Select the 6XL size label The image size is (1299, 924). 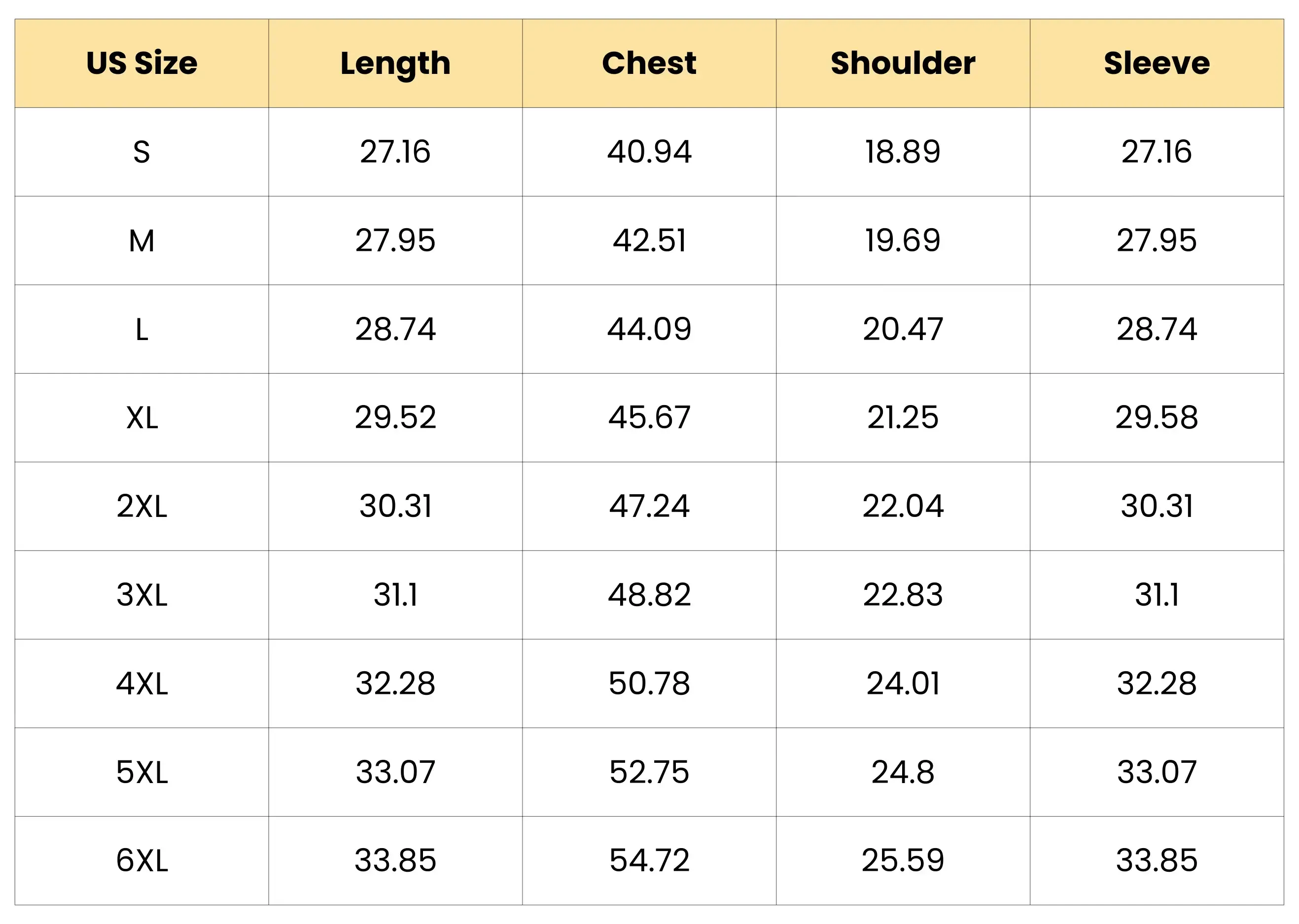click(142, 860)
